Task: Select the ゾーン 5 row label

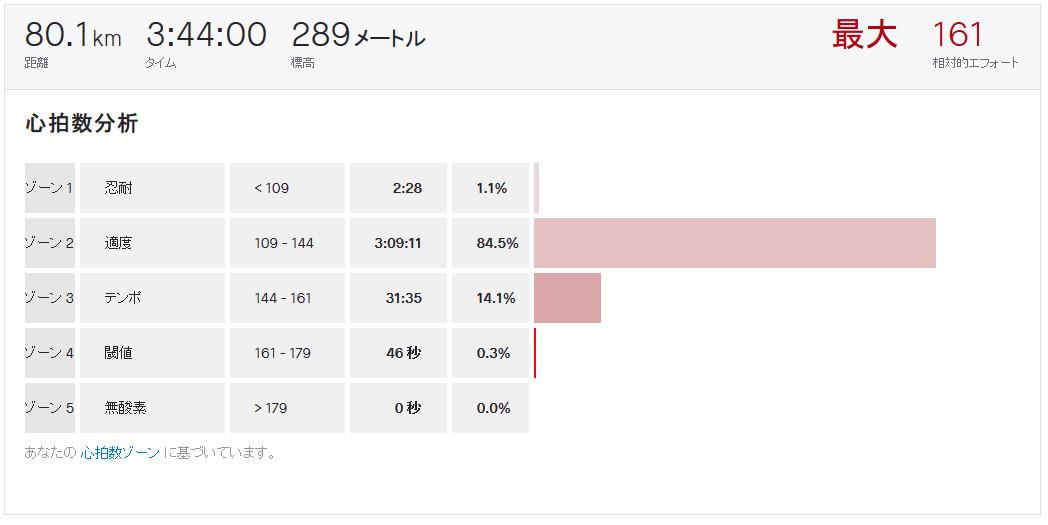Action: [x=49, y=407]
